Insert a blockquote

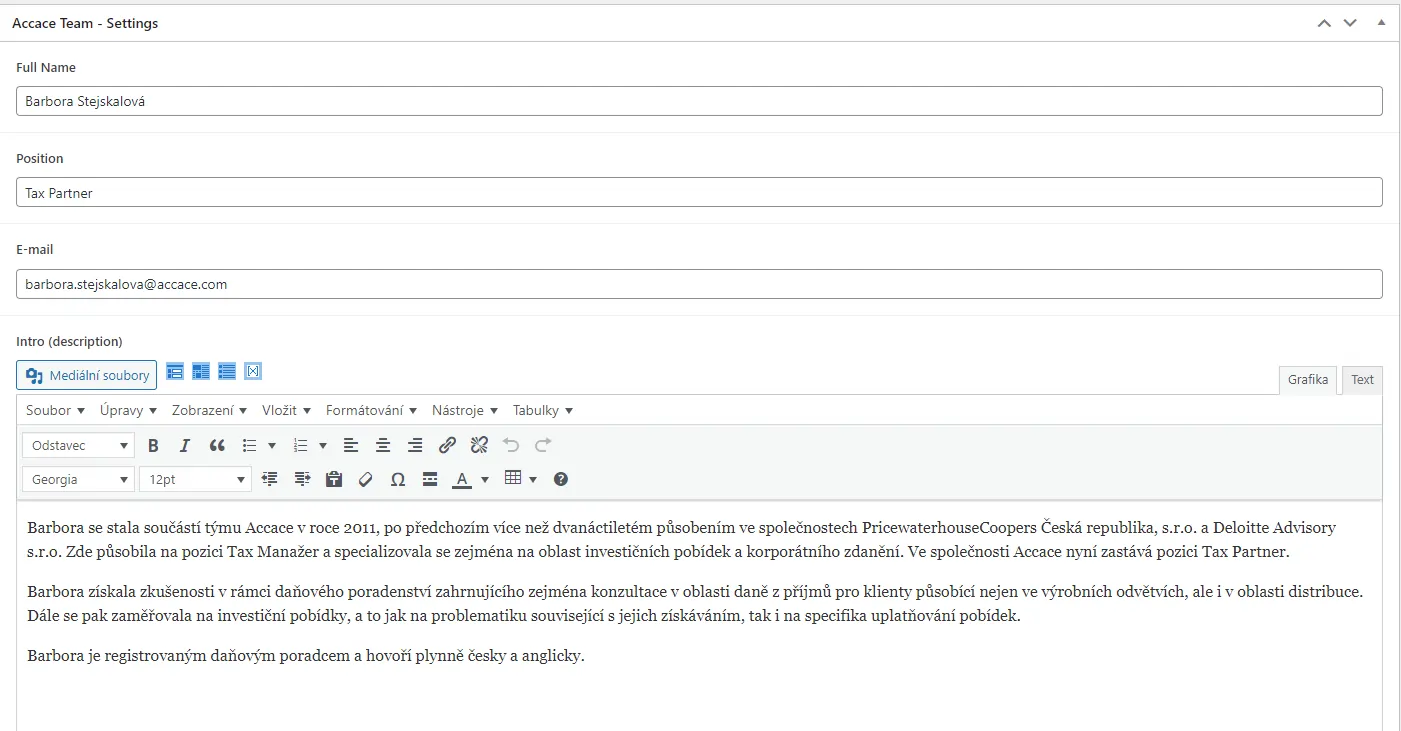click(217, 446)
